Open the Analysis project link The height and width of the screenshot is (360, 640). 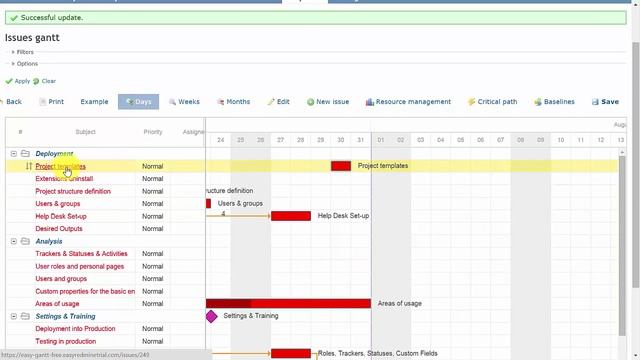tap(49, 242)
